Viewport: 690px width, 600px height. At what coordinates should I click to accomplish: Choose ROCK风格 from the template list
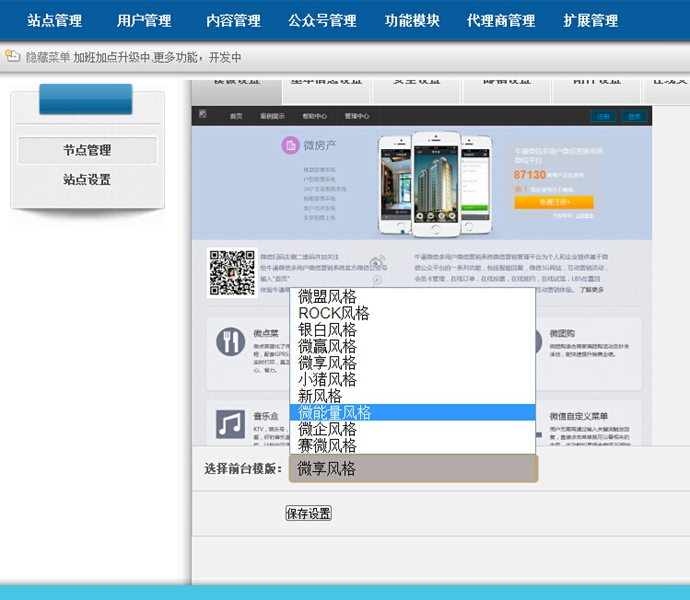point(412,313)
